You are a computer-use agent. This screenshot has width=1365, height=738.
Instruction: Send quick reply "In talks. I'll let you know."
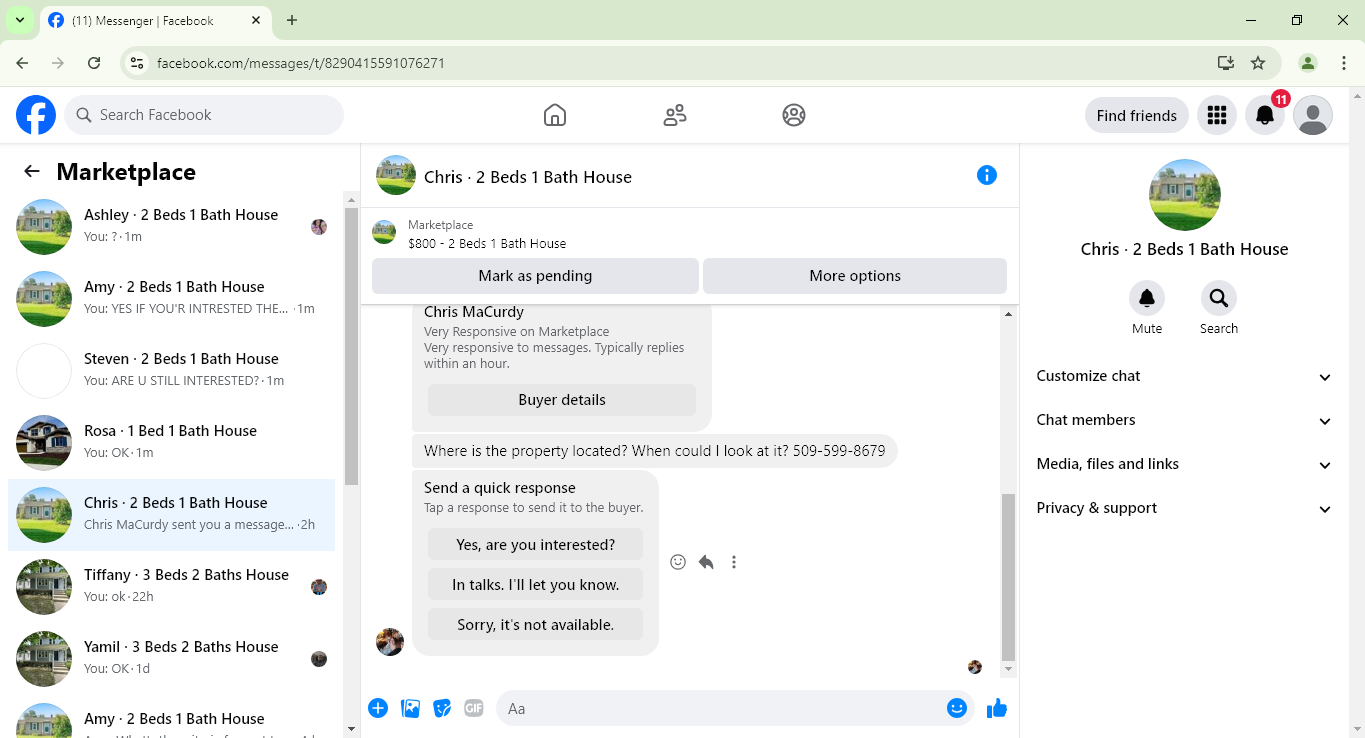click(536, 585)
